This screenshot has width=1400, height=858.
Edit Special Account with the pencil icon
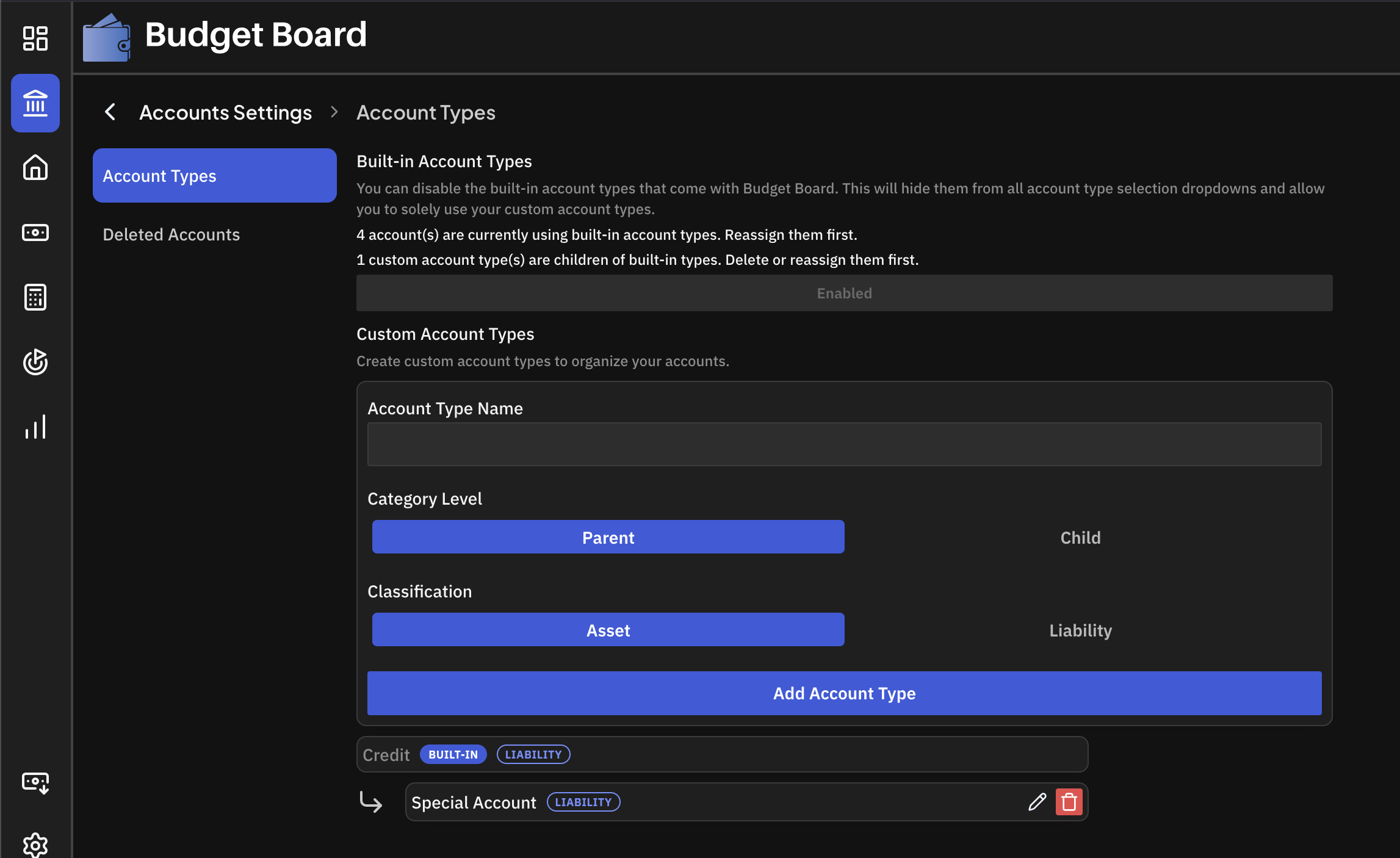tap(1037, 802)
